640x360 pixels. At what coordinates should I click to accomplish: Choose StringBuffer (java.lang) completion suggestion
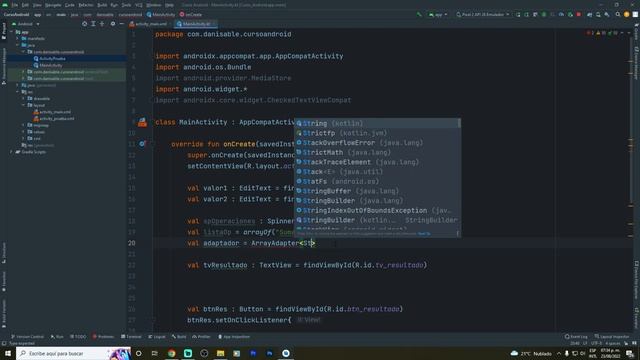tap(377, 191)
